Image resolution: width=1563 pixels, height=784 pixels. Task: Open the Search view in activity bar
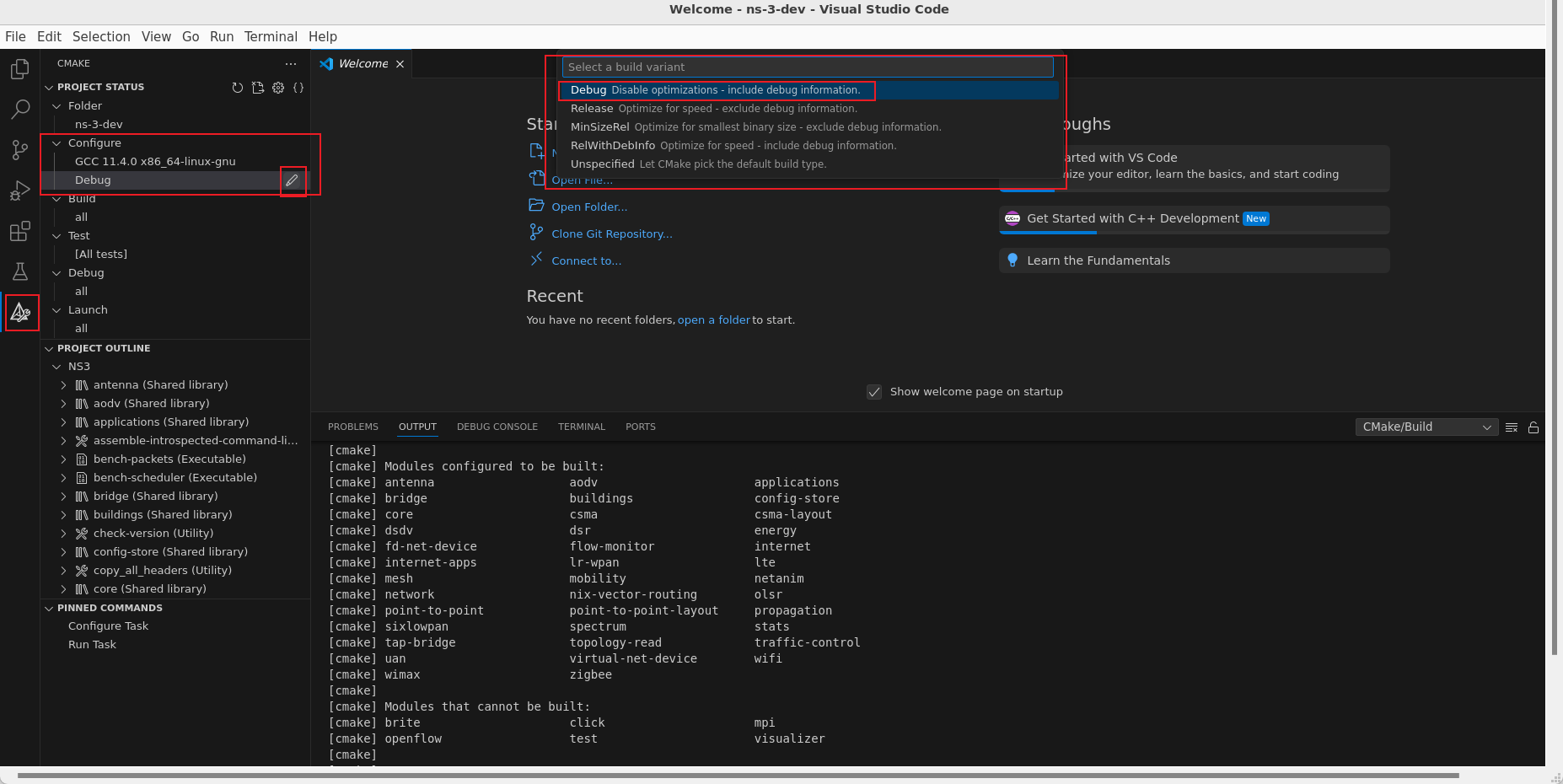click(20, 110)
